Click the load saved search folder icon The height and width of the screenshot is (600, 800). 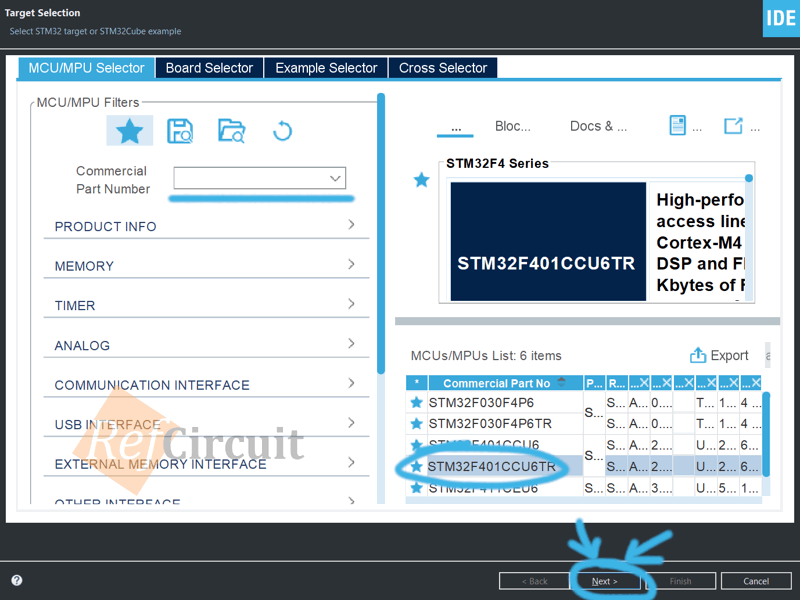(x=232, y=131)
